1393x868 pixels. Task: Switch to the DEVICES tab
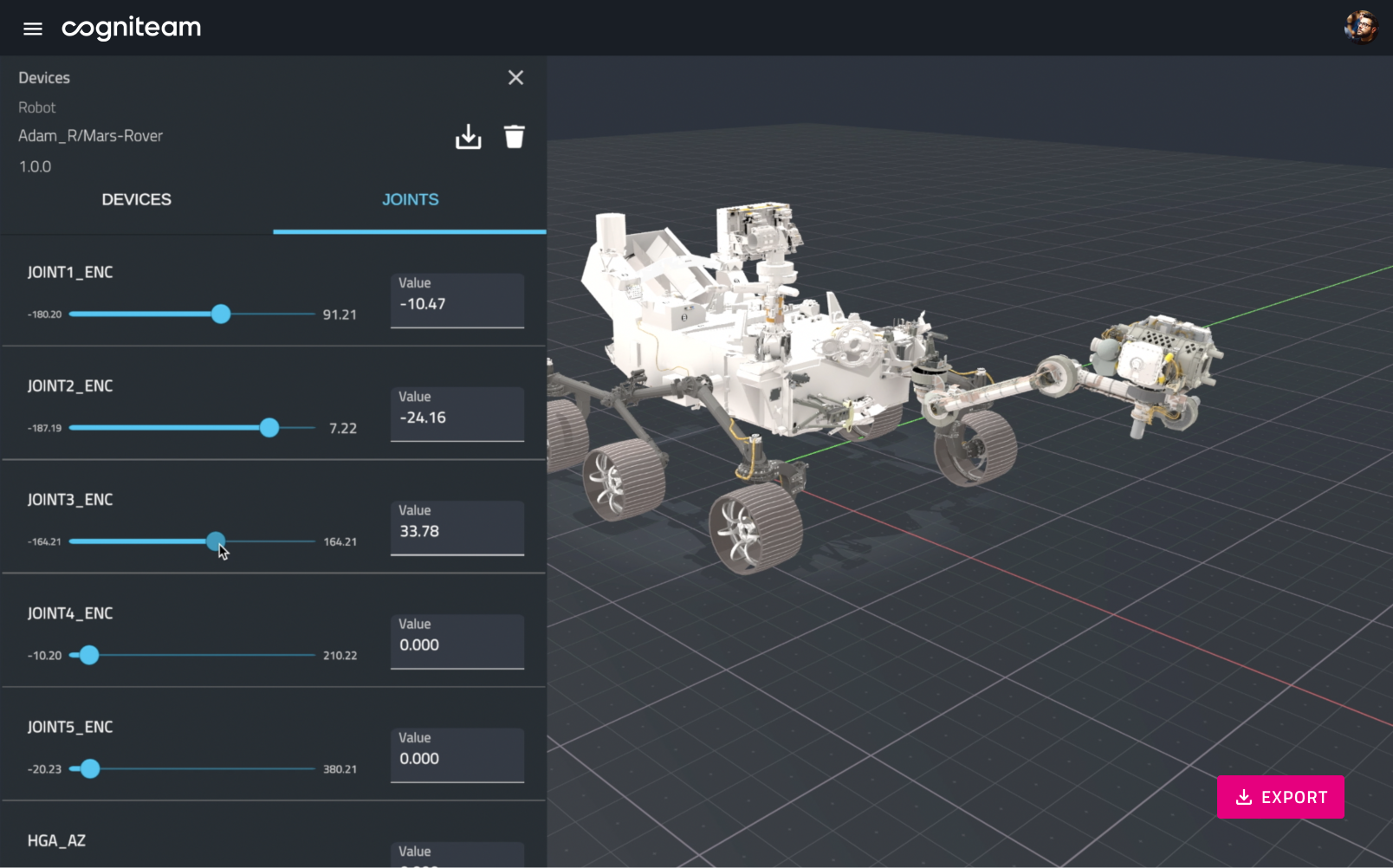coord(136,199)
